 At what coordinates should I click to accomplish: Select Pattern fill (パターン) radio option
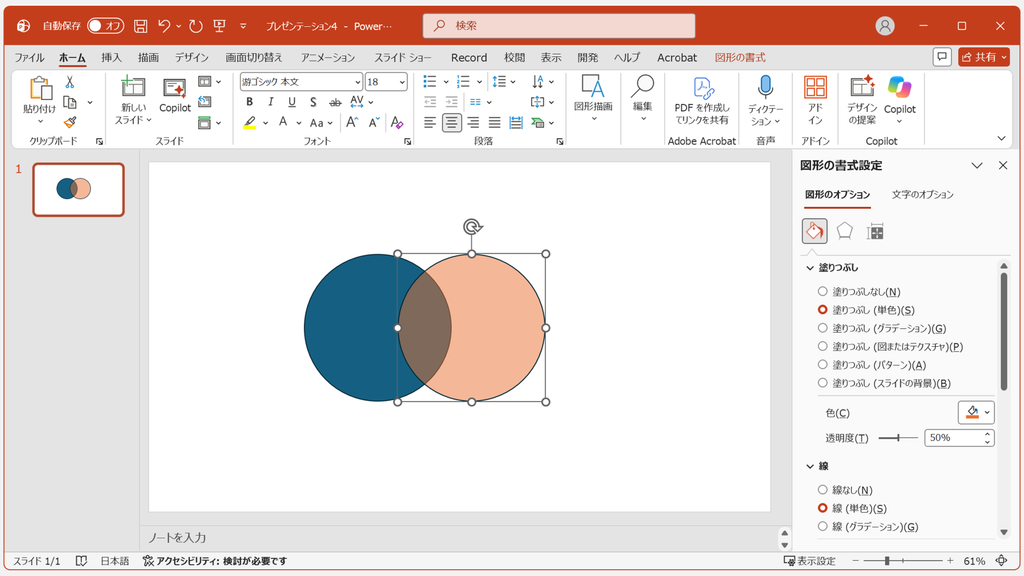822,364
